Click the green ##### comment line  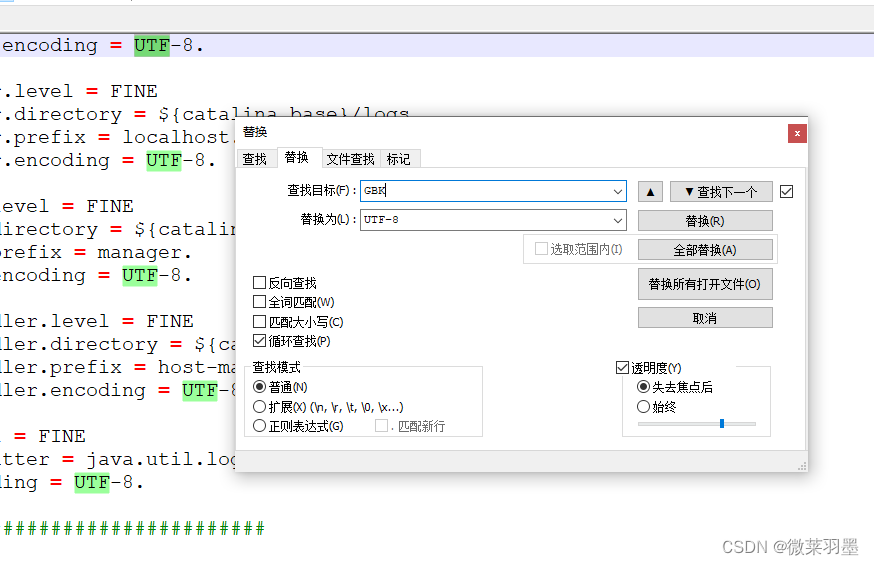[x=134, y=528]
